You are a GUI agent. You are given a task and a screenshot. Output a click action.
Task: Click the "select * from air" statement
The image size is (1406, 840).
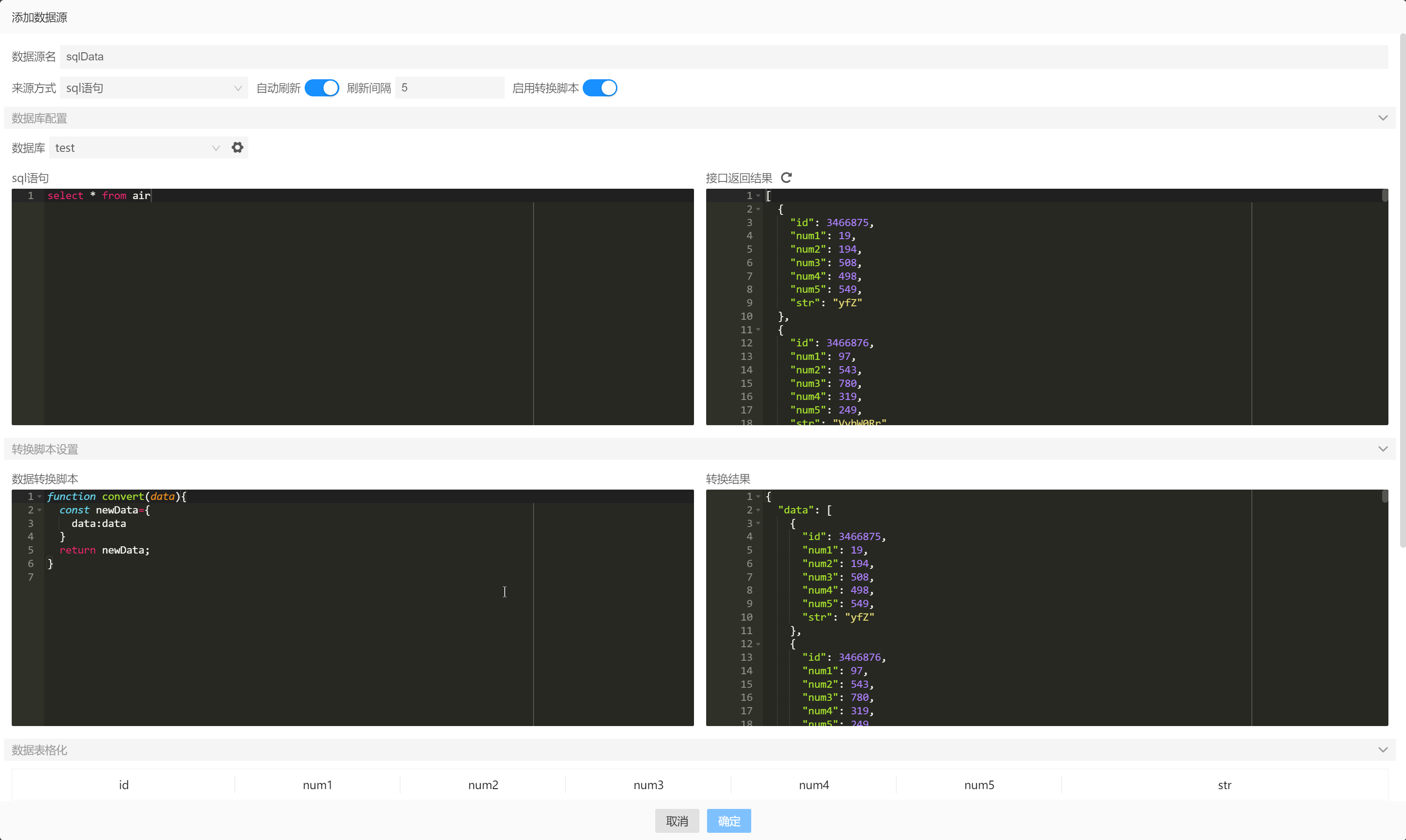click(99, 195)
